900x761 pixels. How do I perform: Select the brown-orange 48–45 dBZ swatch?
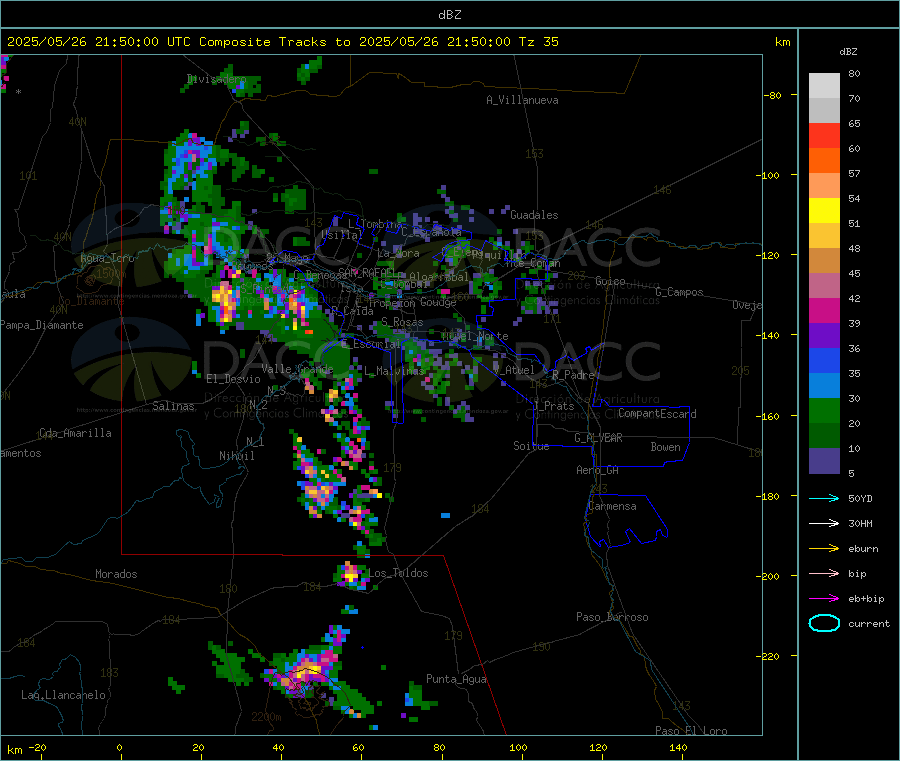pyautogui.click(x=824, y=261)
